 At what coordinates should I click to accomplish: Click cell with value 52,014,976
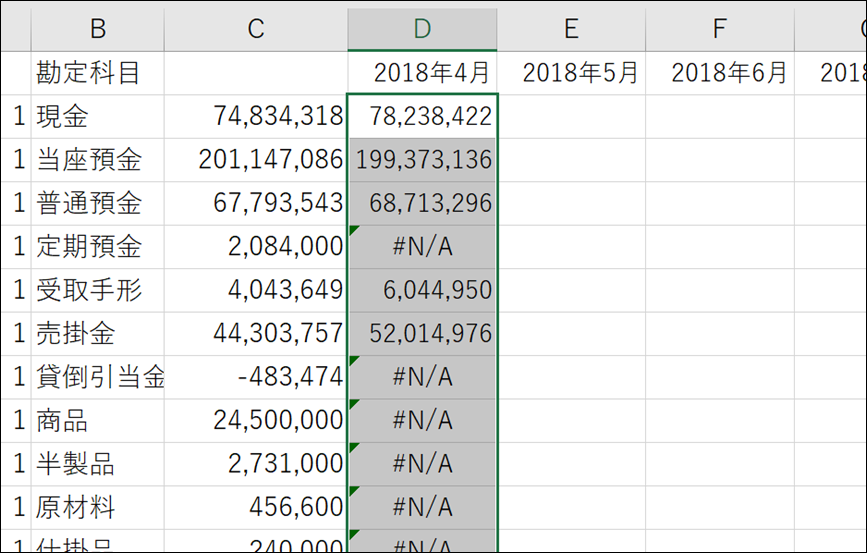click(x=422, y=333)
